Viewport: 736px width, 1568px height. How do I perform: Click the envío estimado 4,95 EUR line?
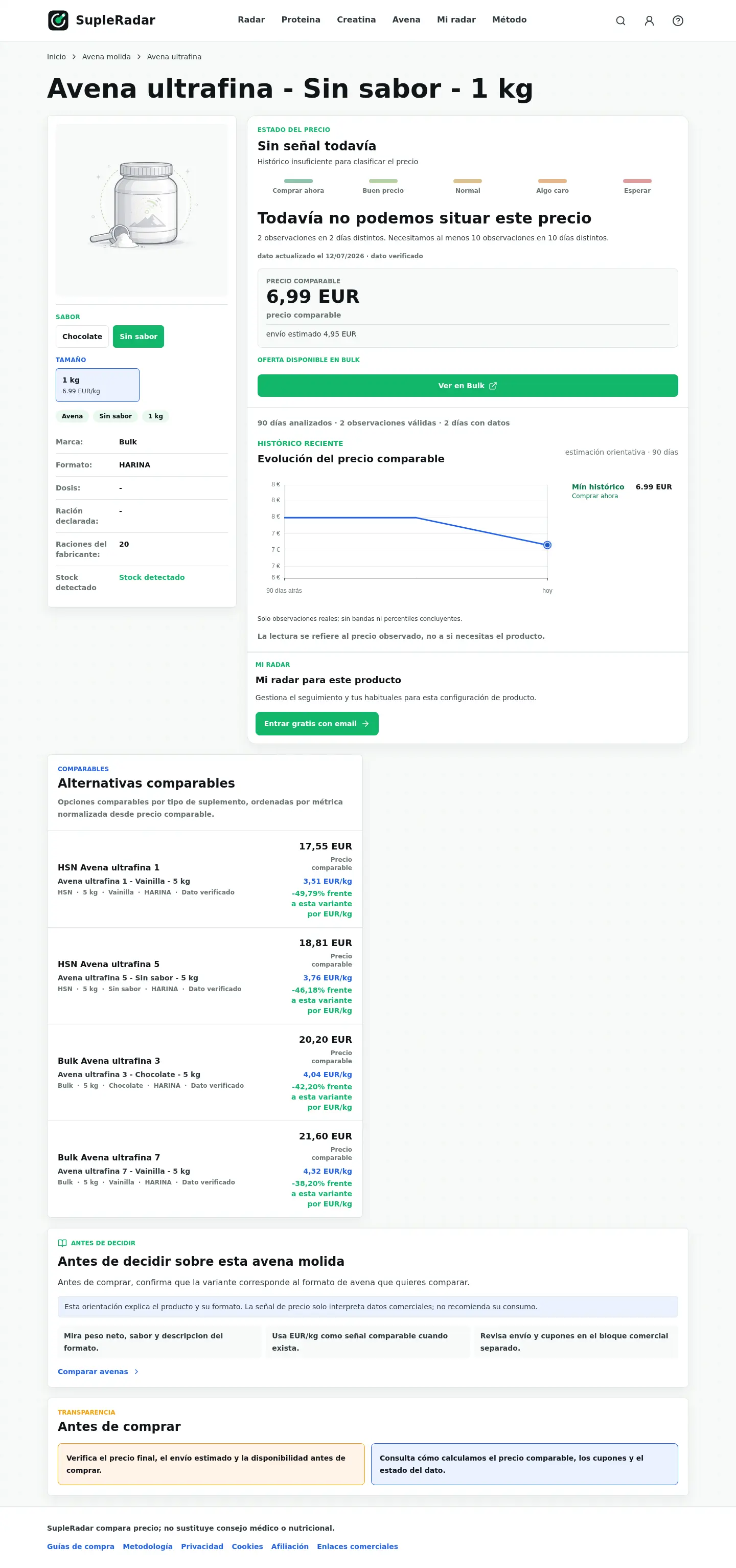coord(311,334)
